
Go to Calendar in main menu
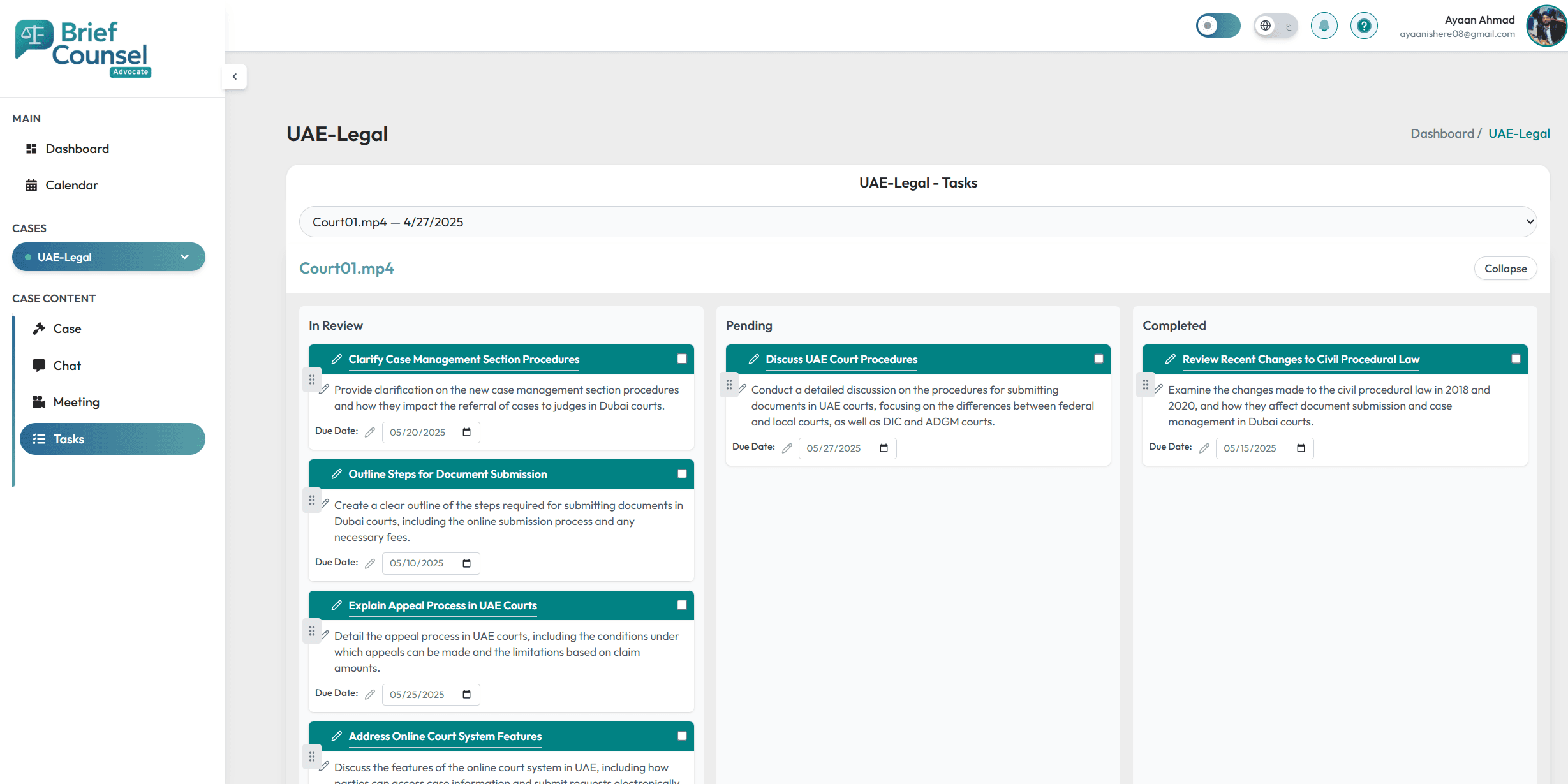coord(71,185)
